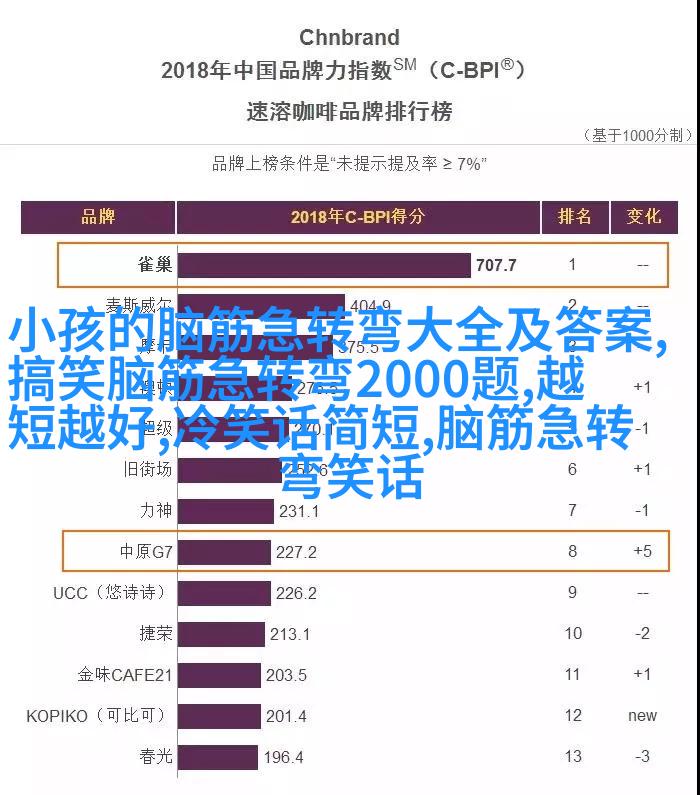
Task: Click the 雀巢 bar showing 707.7
Action: [324, 265]
